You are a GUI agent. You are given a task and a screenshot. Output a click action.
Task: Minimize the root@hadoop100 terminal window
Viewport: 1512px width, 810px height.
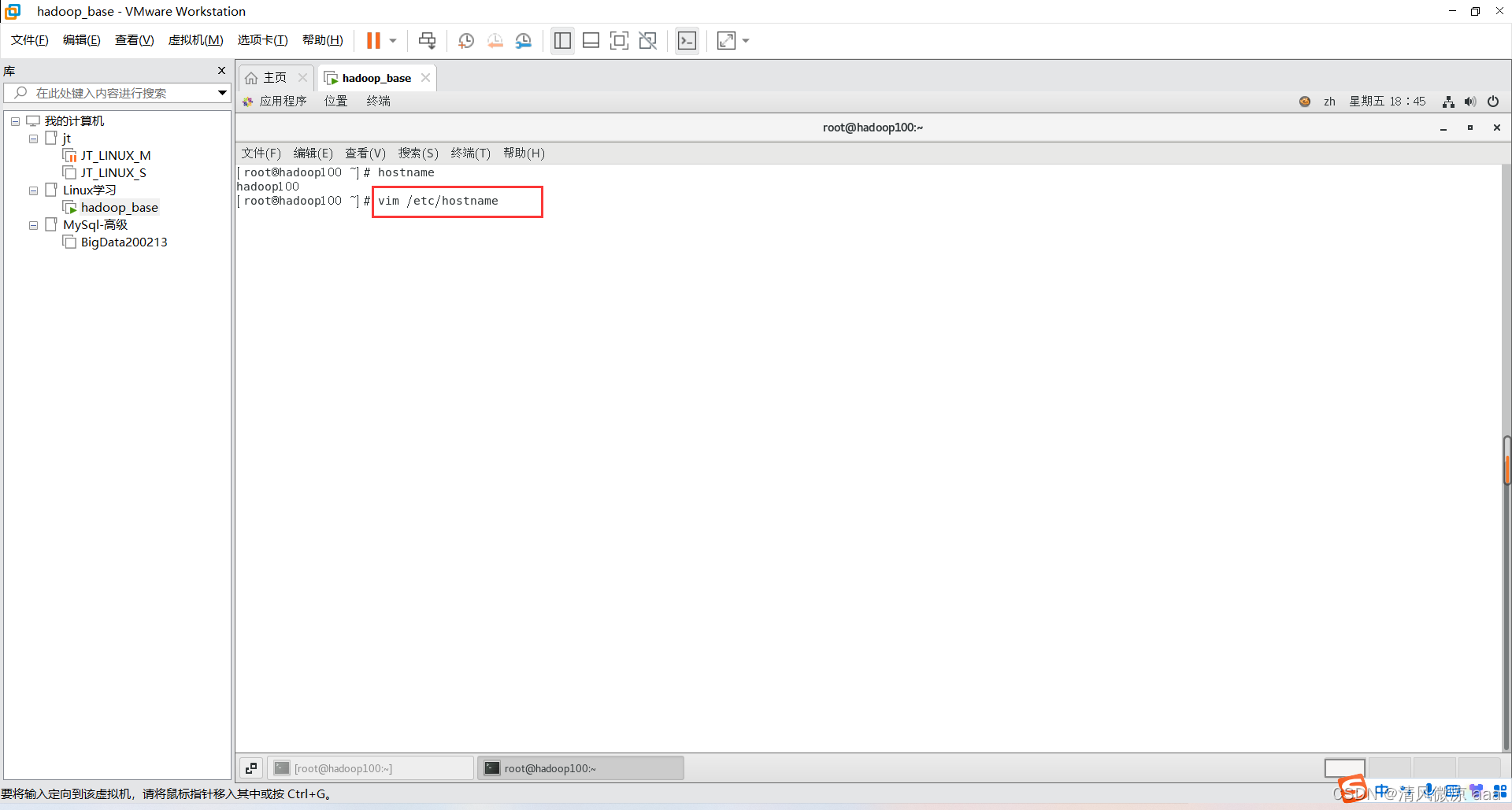pyautogui.click(x=1443, y=128)
